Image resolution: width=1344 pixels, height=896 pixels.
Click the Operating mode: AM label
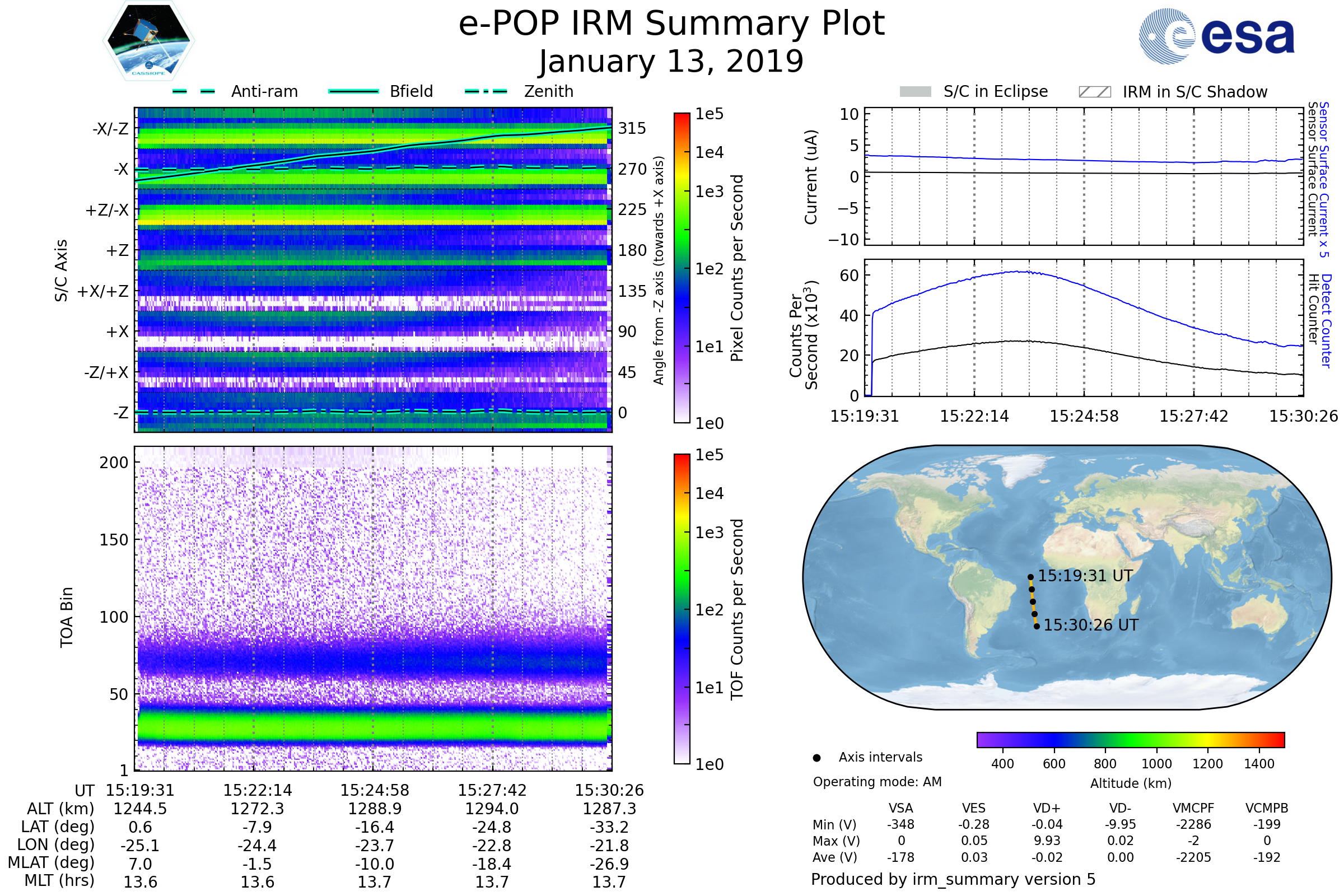pyautogui.click(x=876, y=782)
